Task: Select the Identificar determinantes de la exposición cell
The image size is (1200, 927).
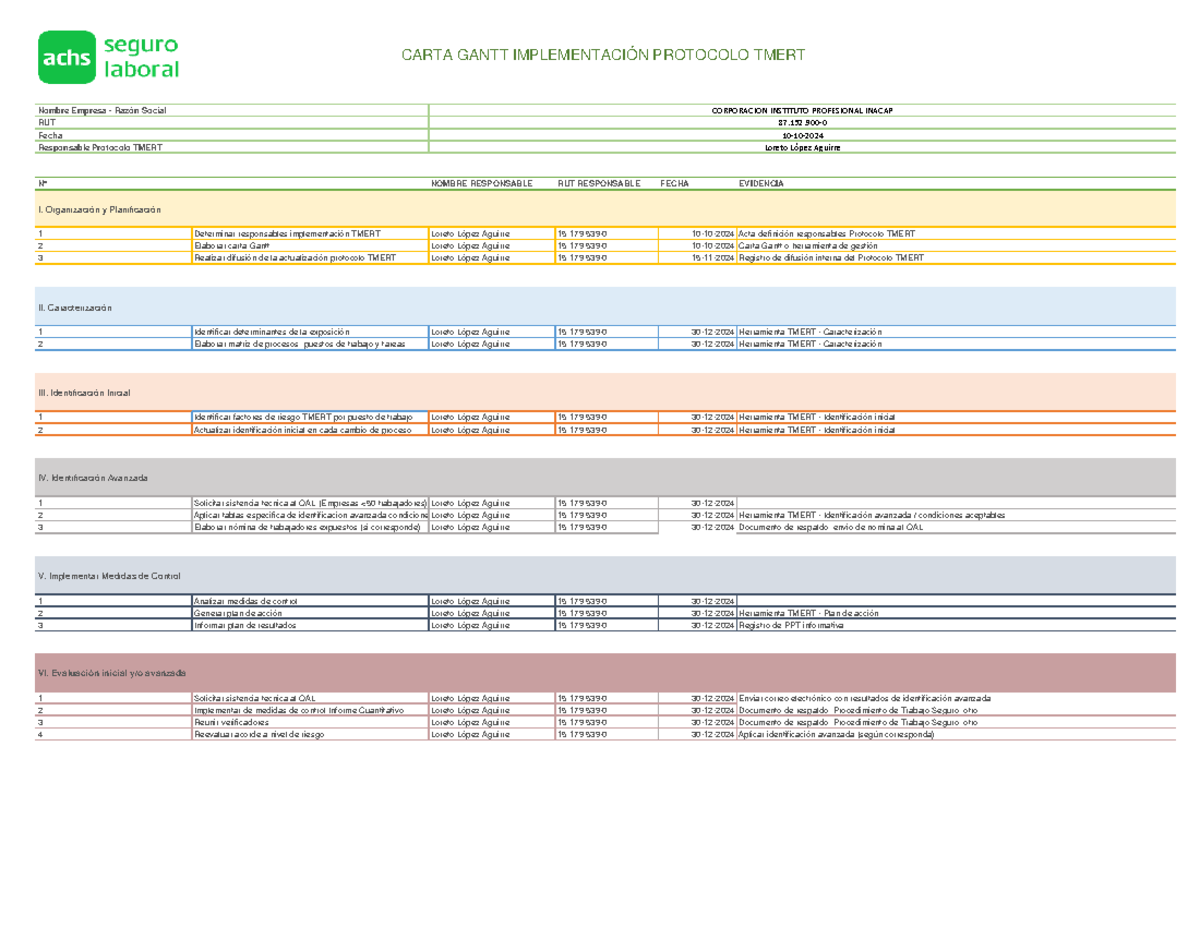Action: point(309,331)
